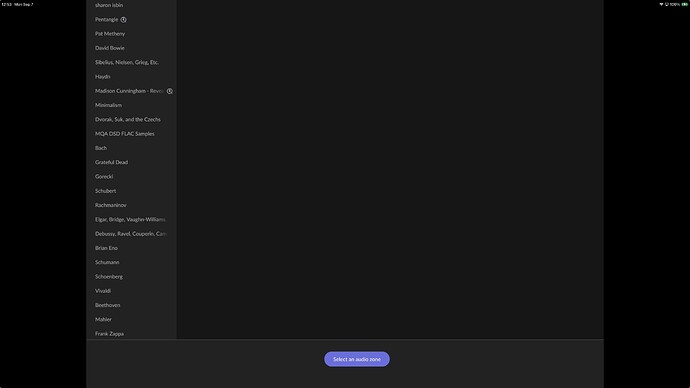Open the Schumann playlist
The height and width of the screenshot is (388, 690).
point(107,262)
